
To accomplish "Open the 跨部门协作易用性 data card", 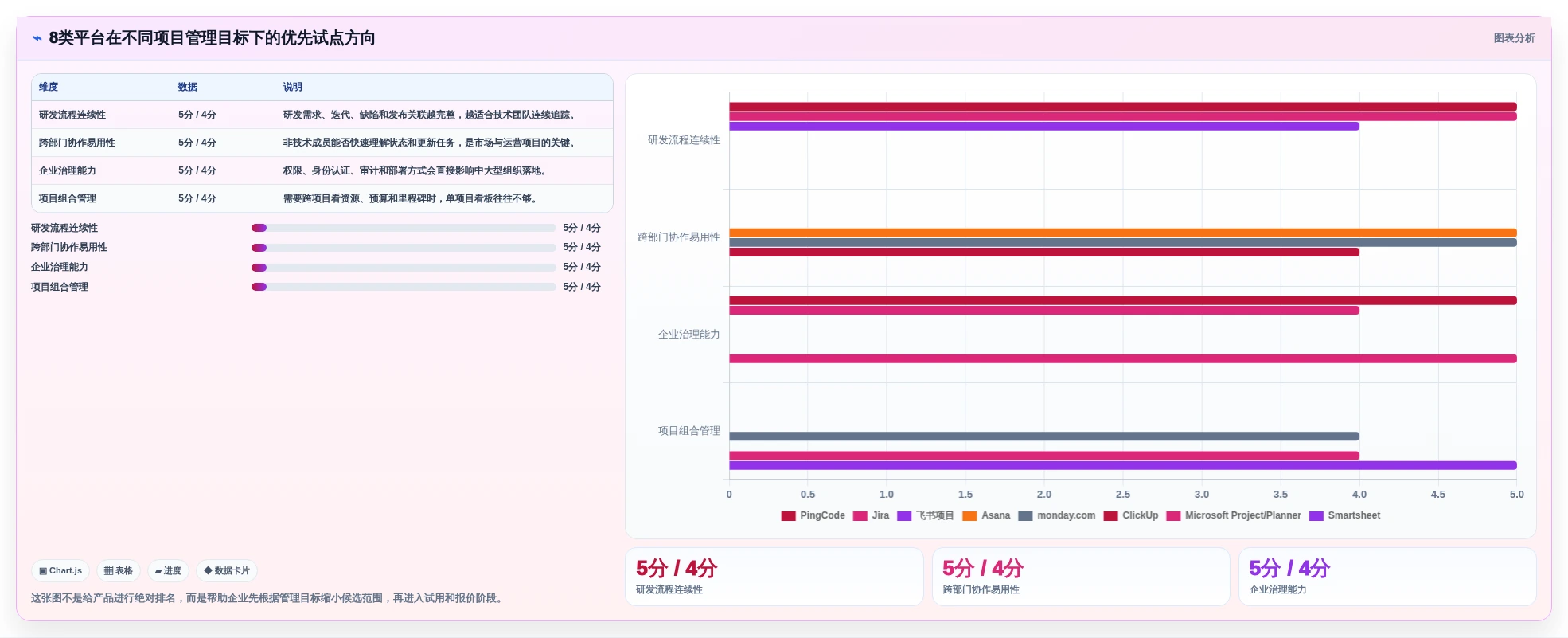I will coord(1081,577).
